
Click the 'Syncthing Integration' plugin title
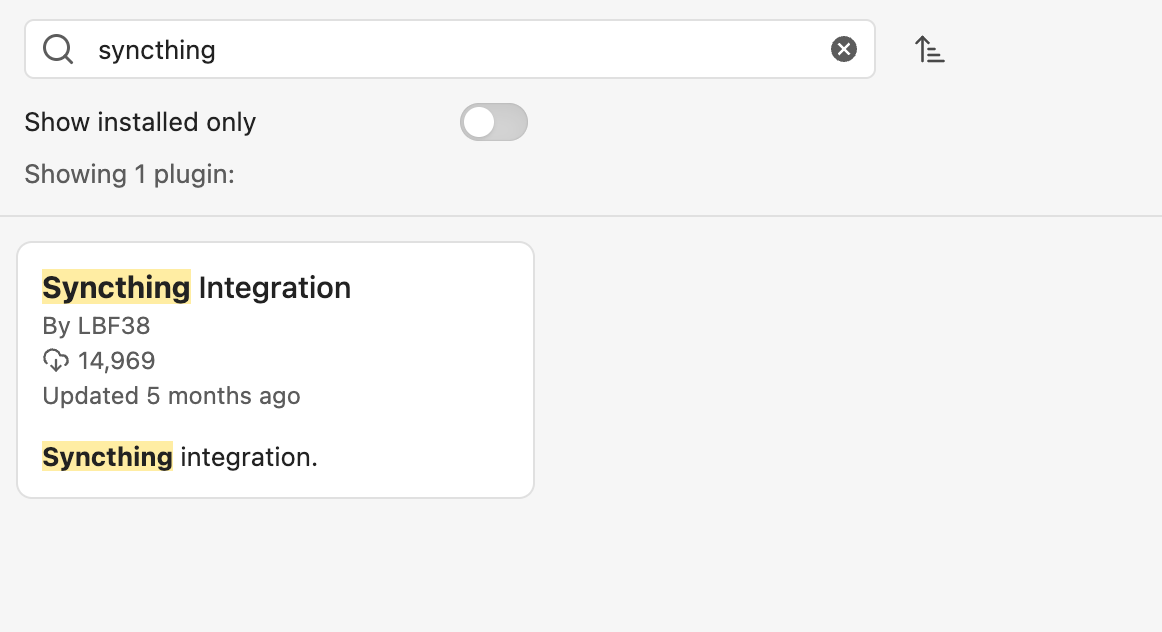pyautogui.click(x=196, y=288)
